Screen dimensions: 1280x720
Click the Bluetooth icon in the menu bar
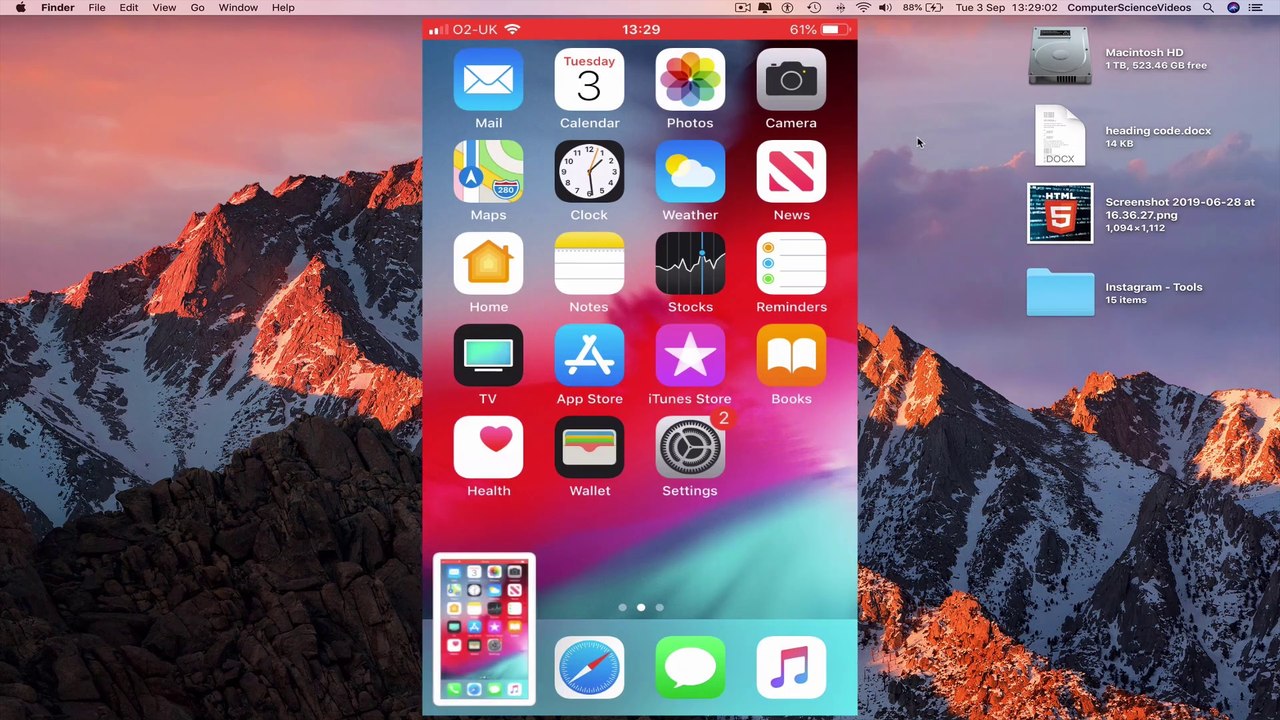840,8
